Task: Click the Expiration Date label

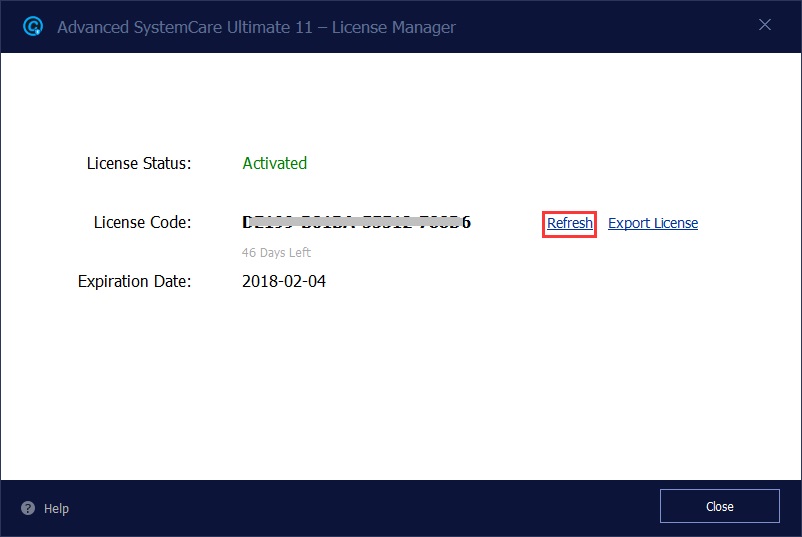Action: coord(135,281)
